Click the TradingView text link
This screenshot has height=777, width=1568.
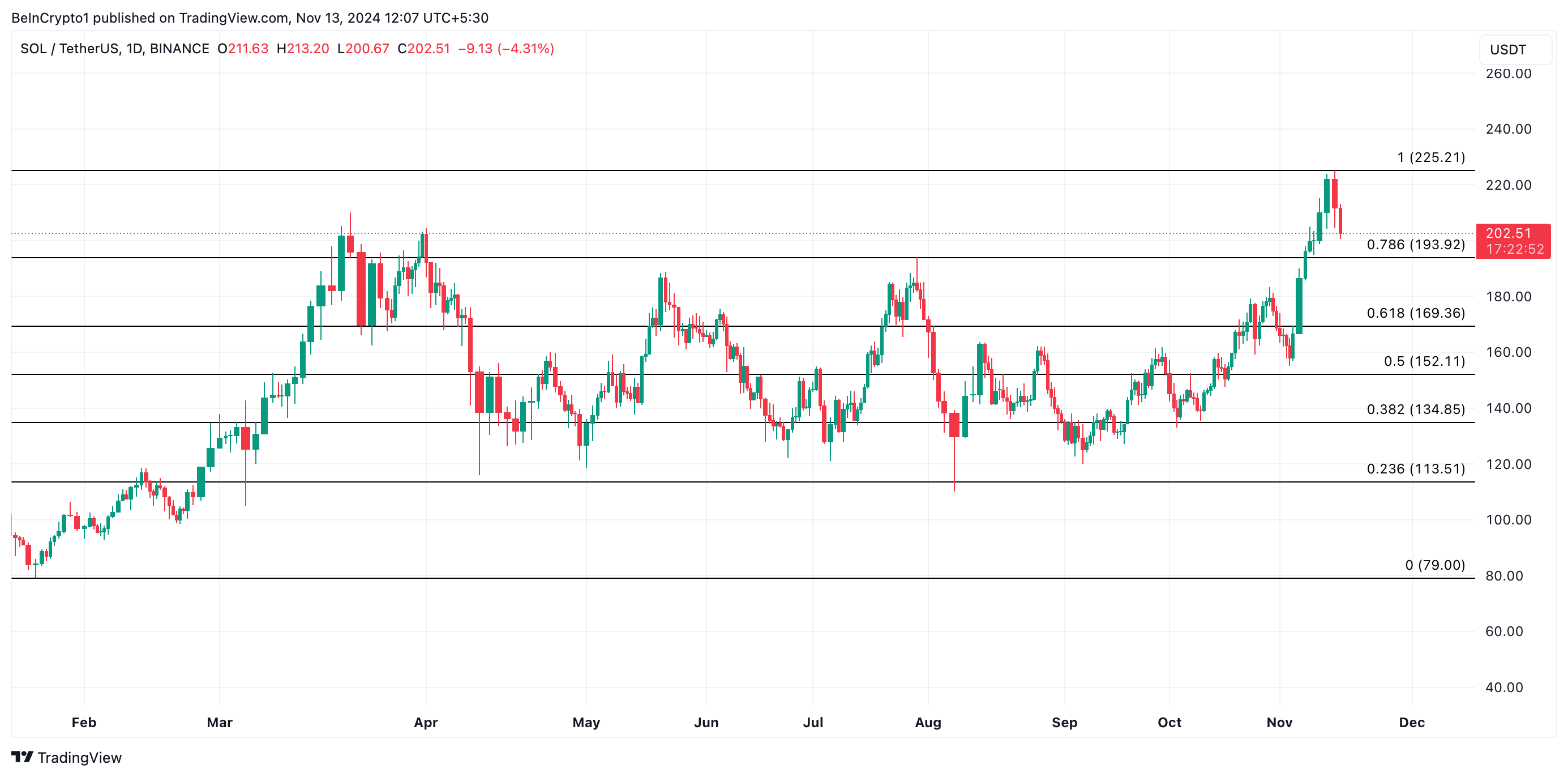(x=79, y=758)
